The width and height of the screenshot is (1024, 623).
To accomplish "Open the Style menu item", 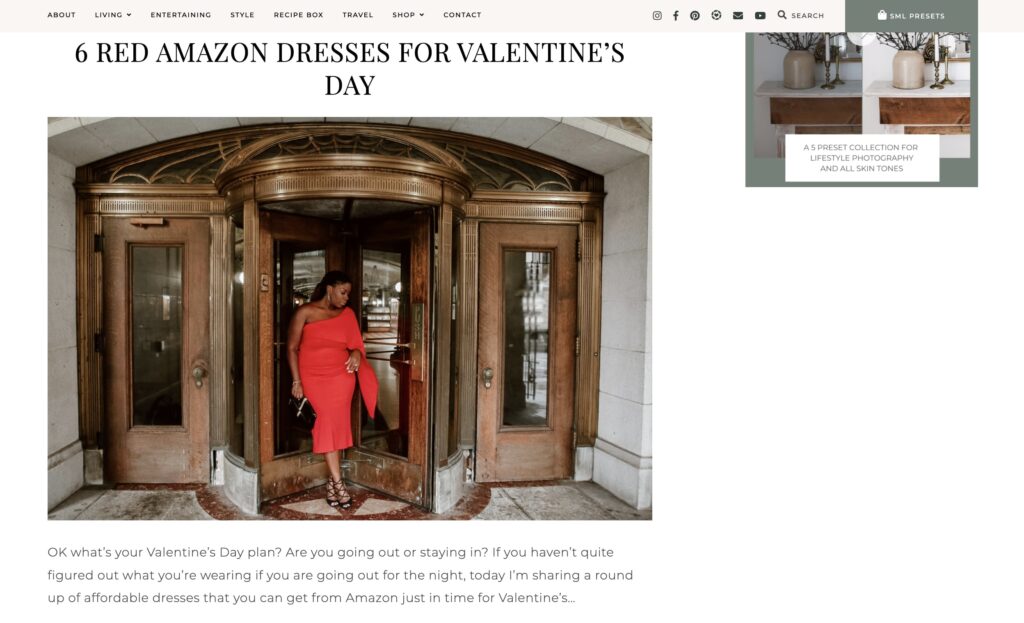I will coord(242,15).
